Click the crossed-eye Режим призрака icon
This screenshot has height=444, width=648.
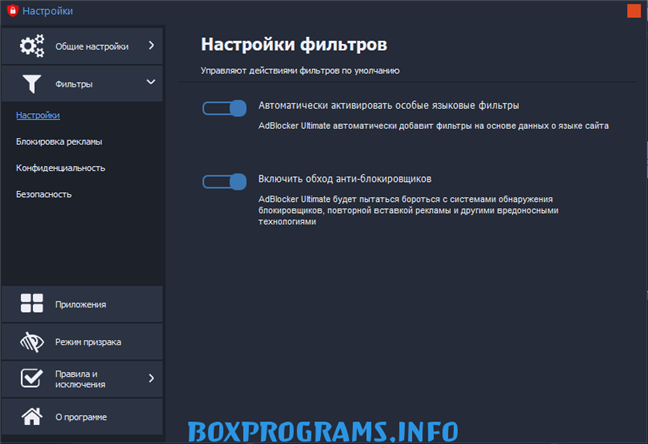pos(32,342)
